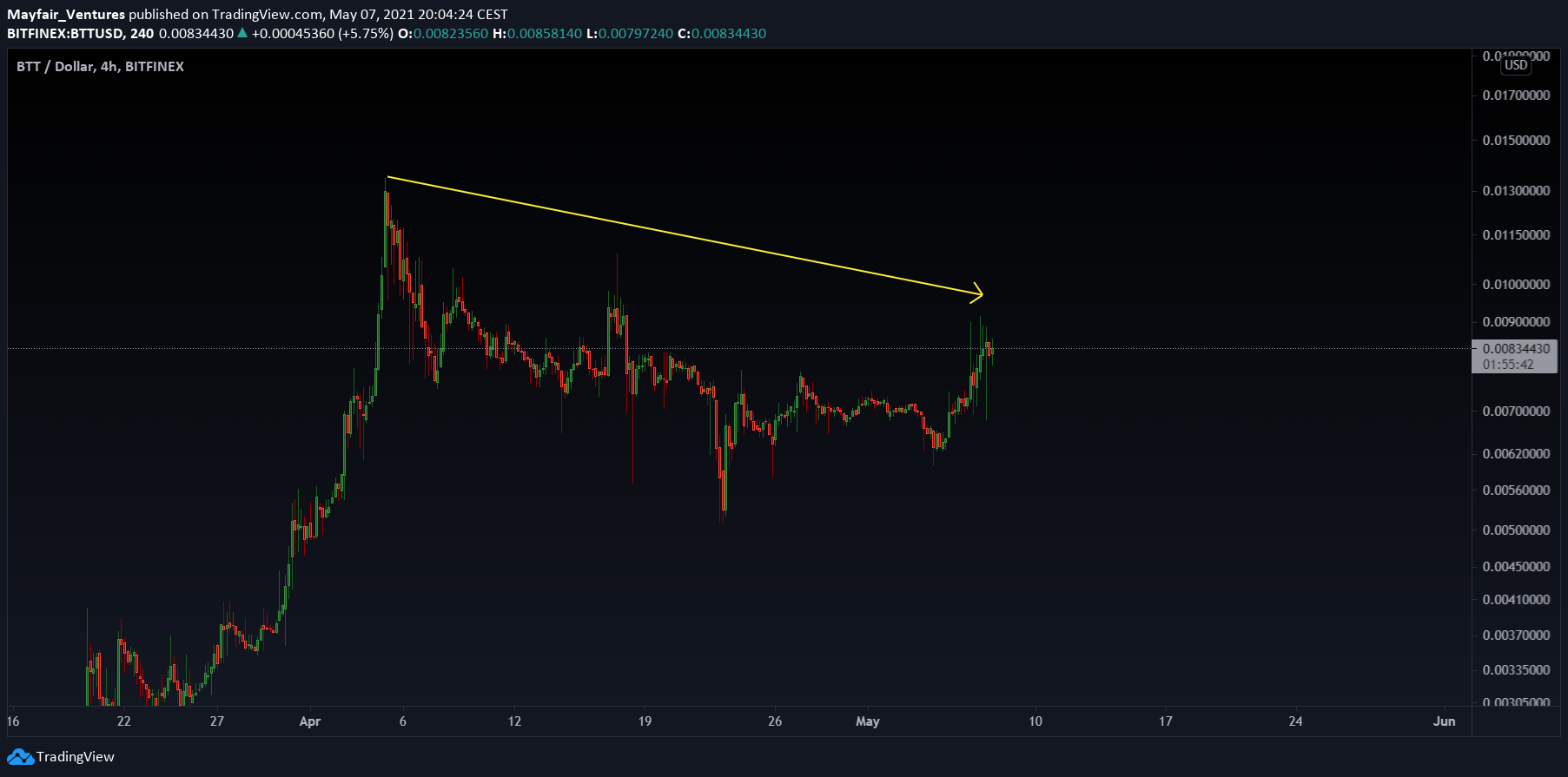Click the 19 date label on time axis
Viewport: 1568px width, 777px height.
[x=645, y=721]
